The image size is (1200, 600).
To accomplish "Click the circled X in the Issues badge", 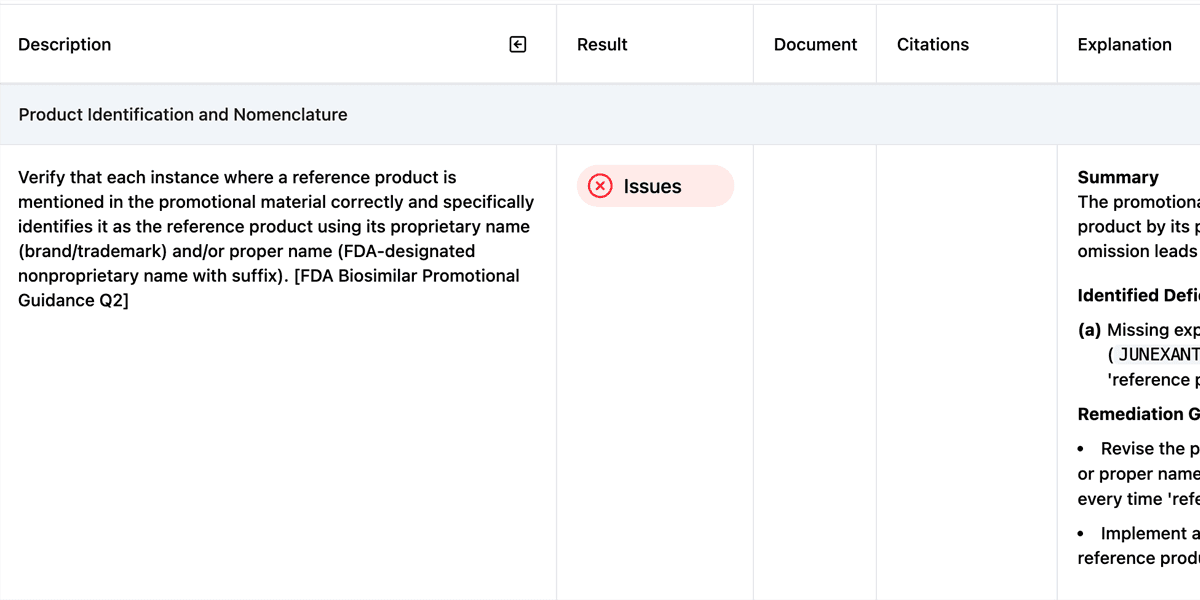I will (x=599, y=186).
